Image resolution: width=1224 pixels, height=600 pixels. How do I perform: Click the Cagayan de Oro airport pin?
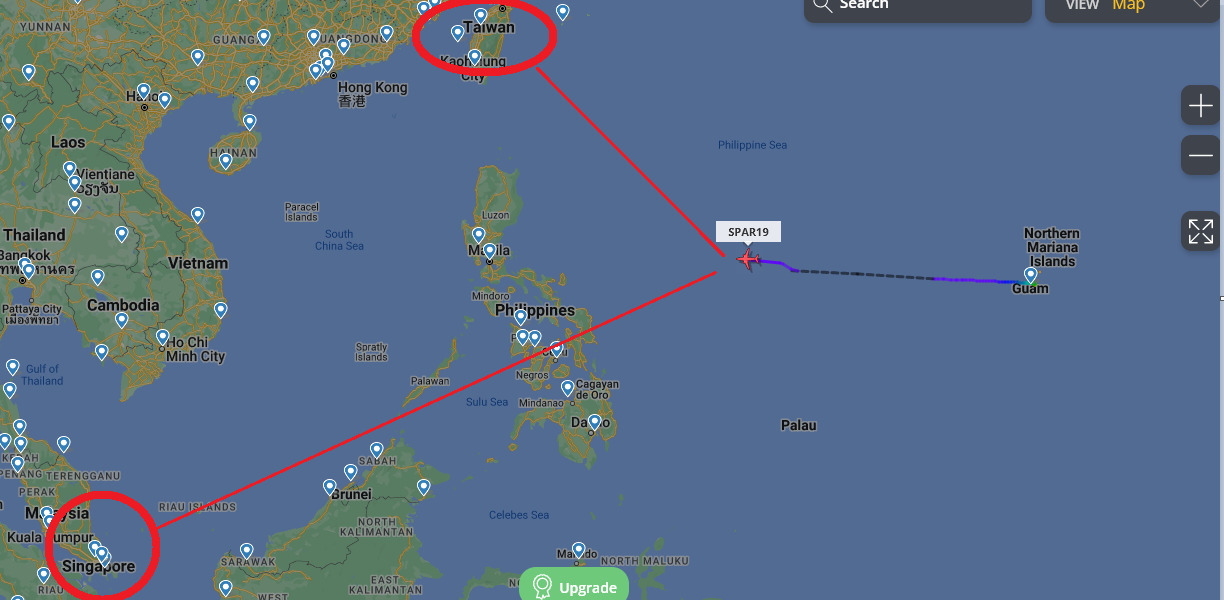[x=567, y=388]
